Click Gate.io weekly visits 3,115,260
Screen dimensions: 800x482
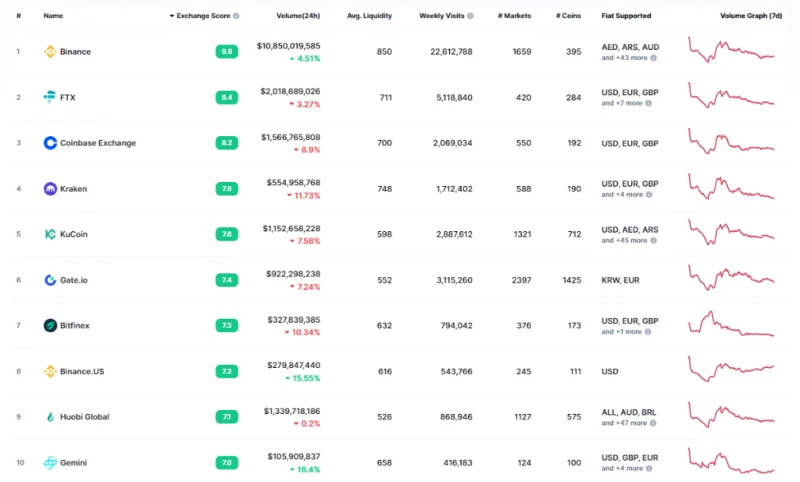click(454, 280)
